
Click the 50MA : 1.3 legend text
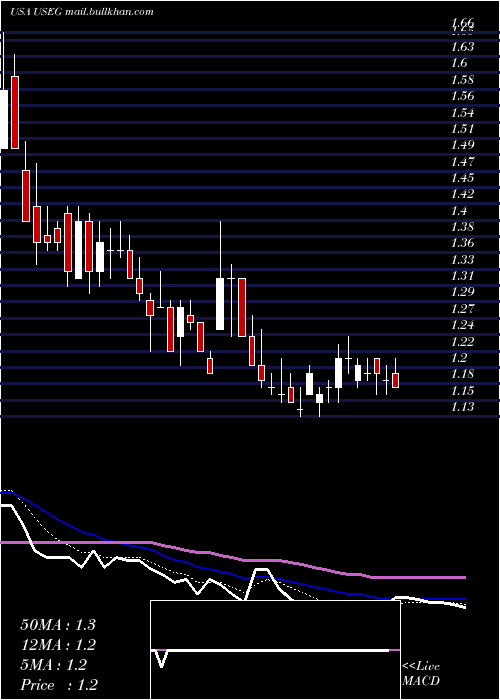(58, 625)
